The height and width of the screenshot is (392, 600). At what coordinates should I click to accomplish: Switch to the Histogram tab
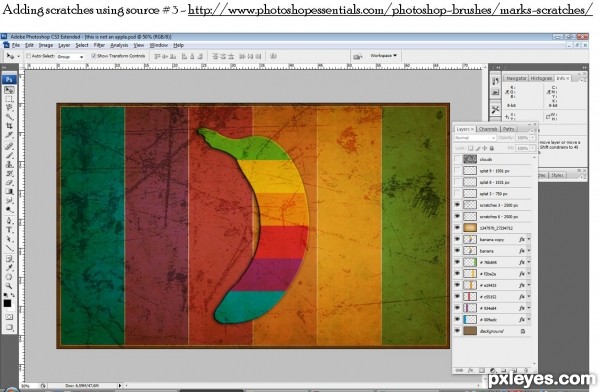click(541, 78)
